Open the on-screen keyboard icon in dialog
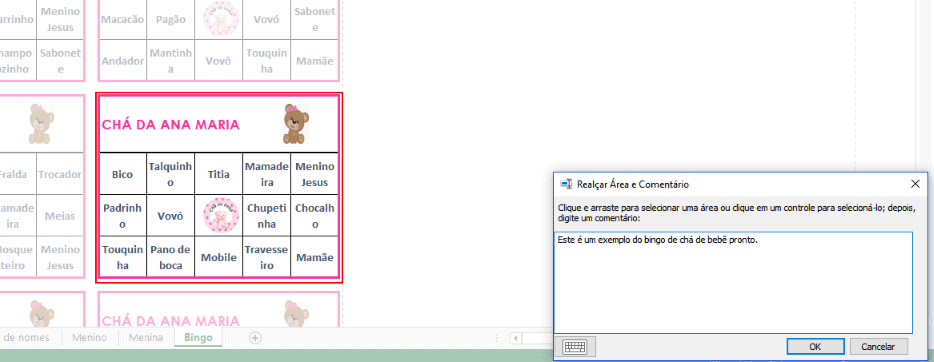 point(575,347)
